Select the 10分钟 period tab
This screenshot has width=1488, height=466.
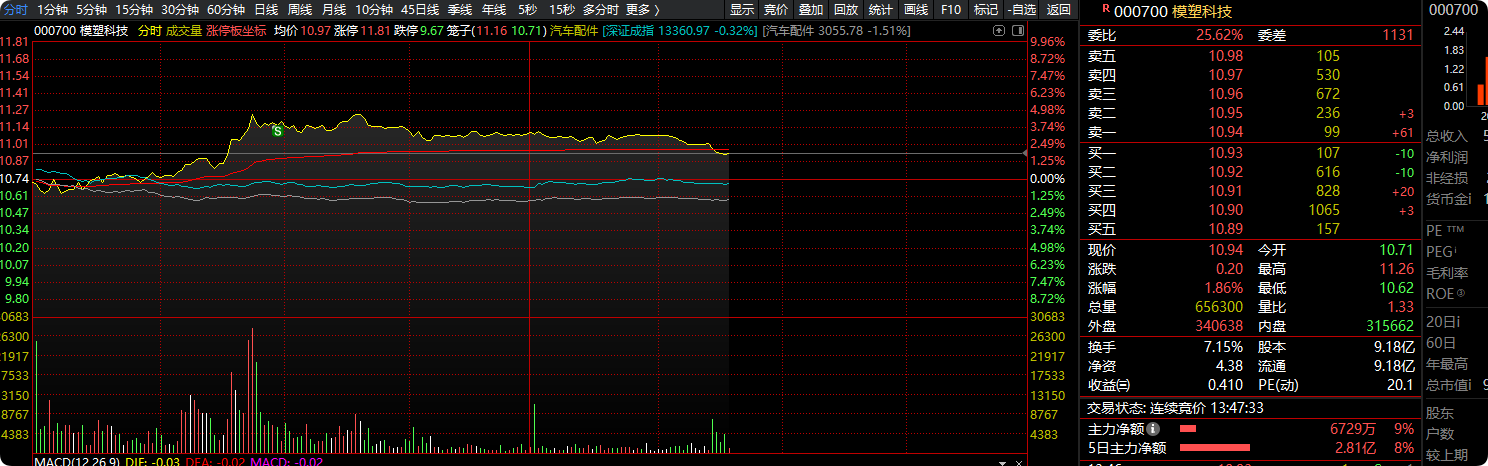click(x=374, y=9)
